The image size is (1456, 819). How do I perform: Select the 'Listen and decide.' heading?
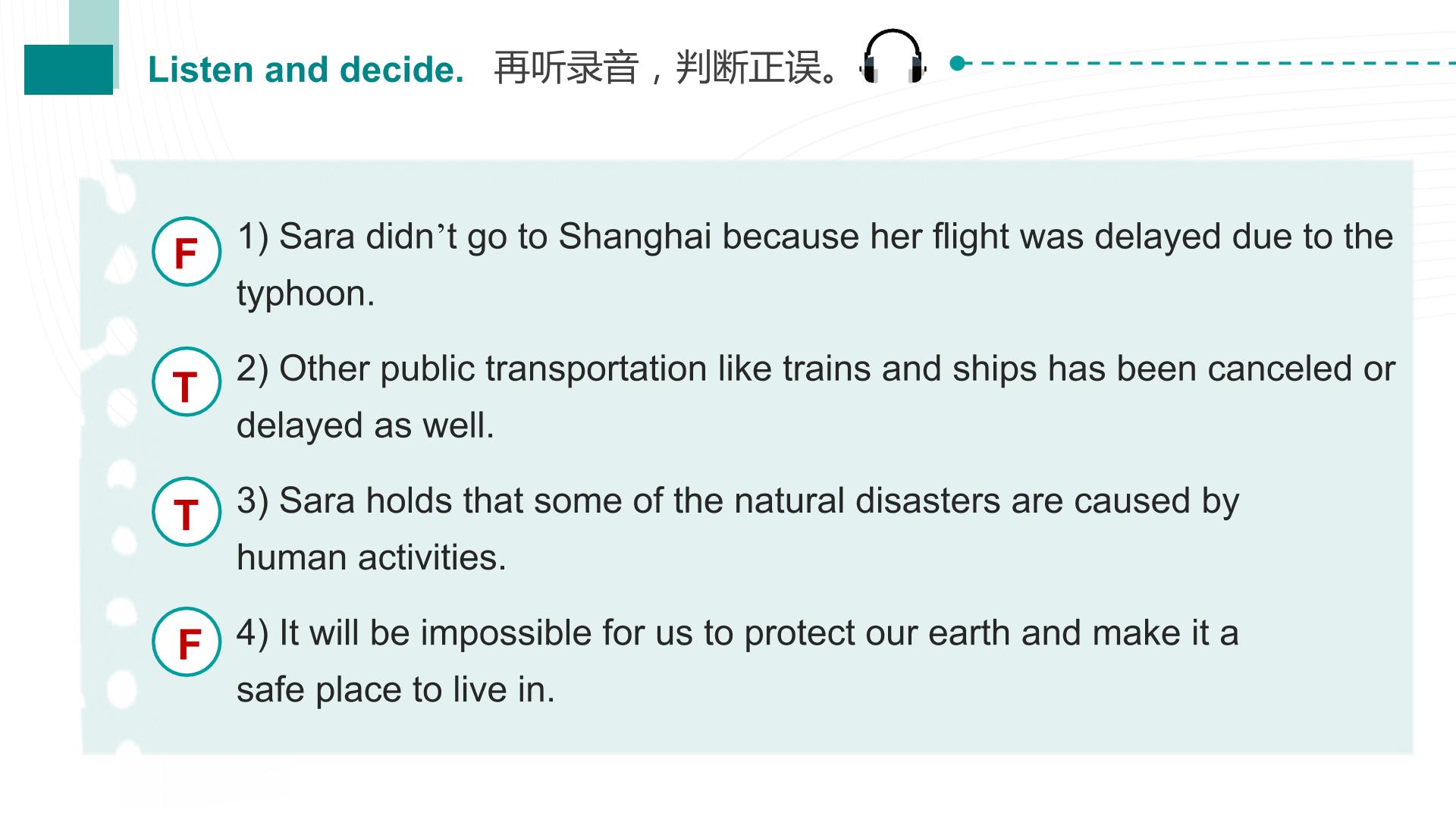click(x=306, y=69)
